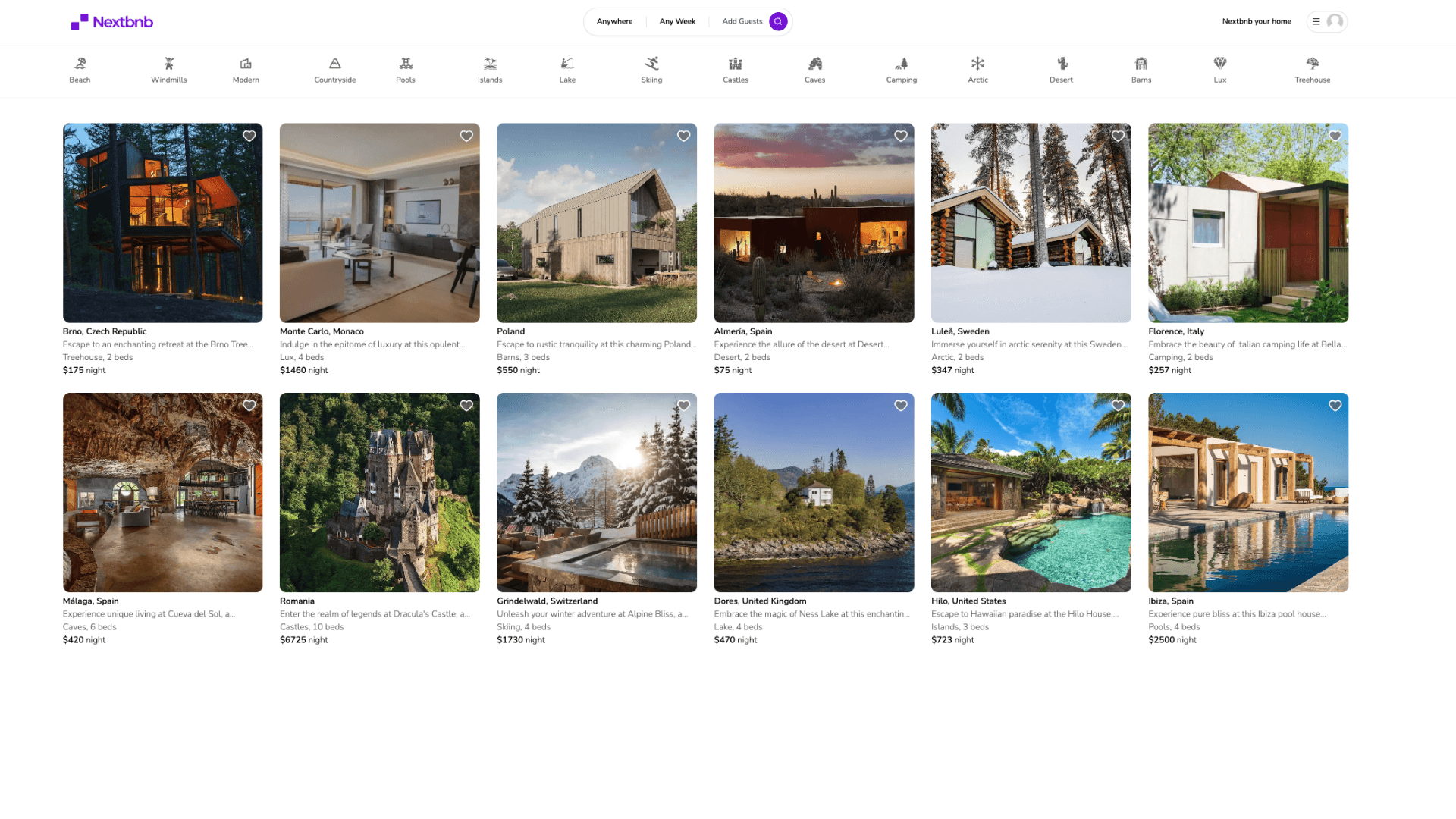
Task: Click the Nextbnb logo
Action: coord(112,22)
